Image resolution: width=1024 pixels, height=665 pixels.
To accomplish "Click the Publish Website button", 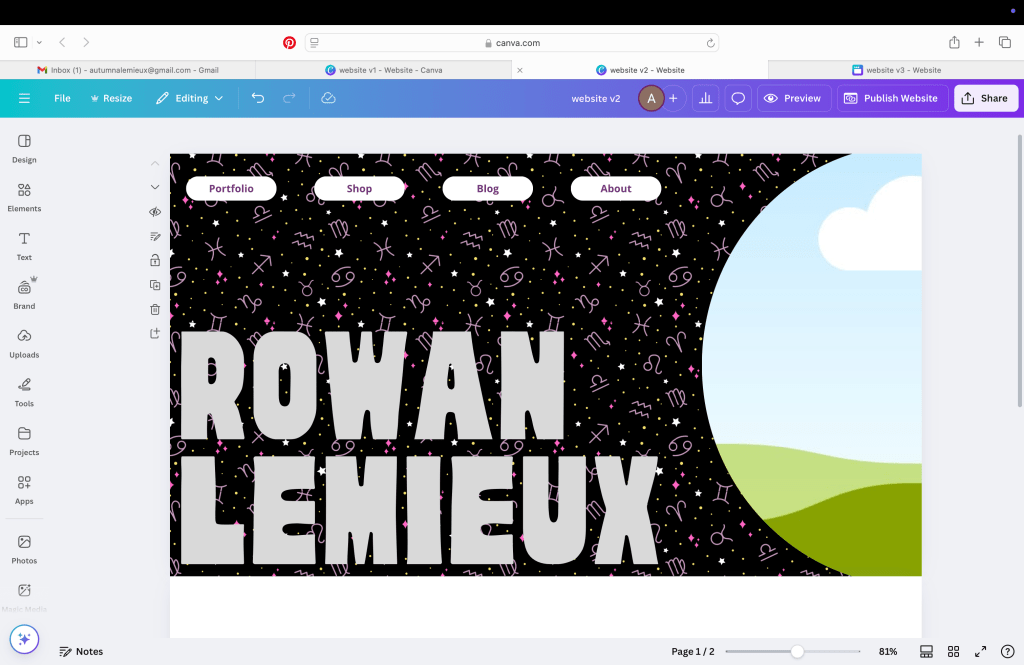I will click(x=892, y=98).
